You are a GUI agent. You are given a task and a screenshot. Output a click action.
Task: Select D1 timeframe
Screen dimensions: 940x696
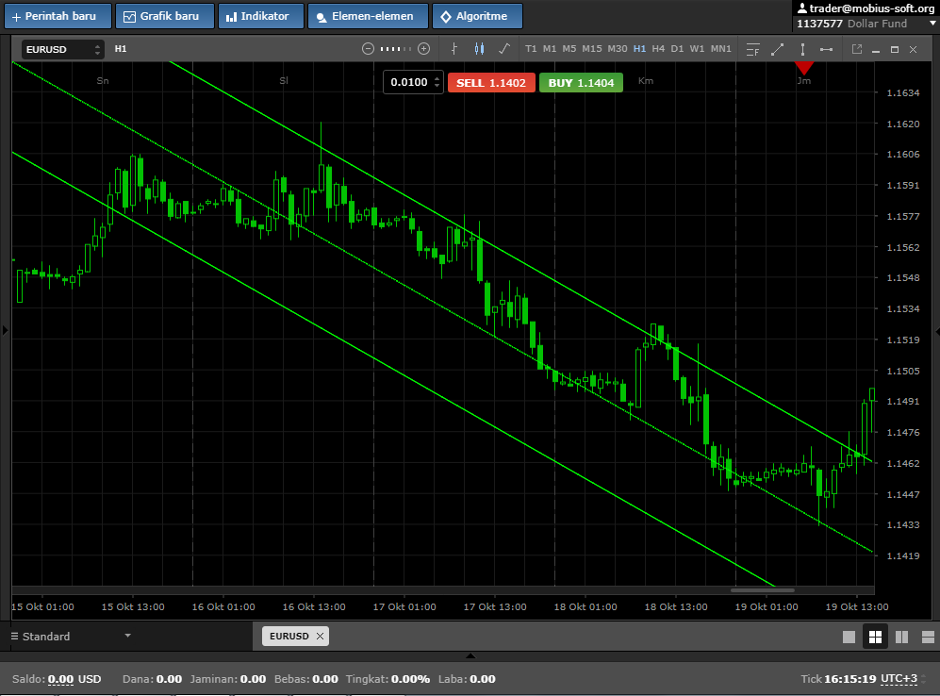(x=677, y=49)
